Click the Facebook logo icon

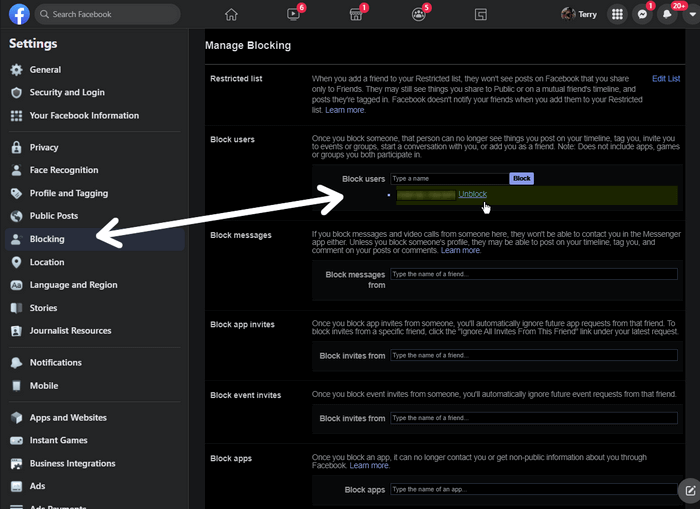tap(19, 14)
